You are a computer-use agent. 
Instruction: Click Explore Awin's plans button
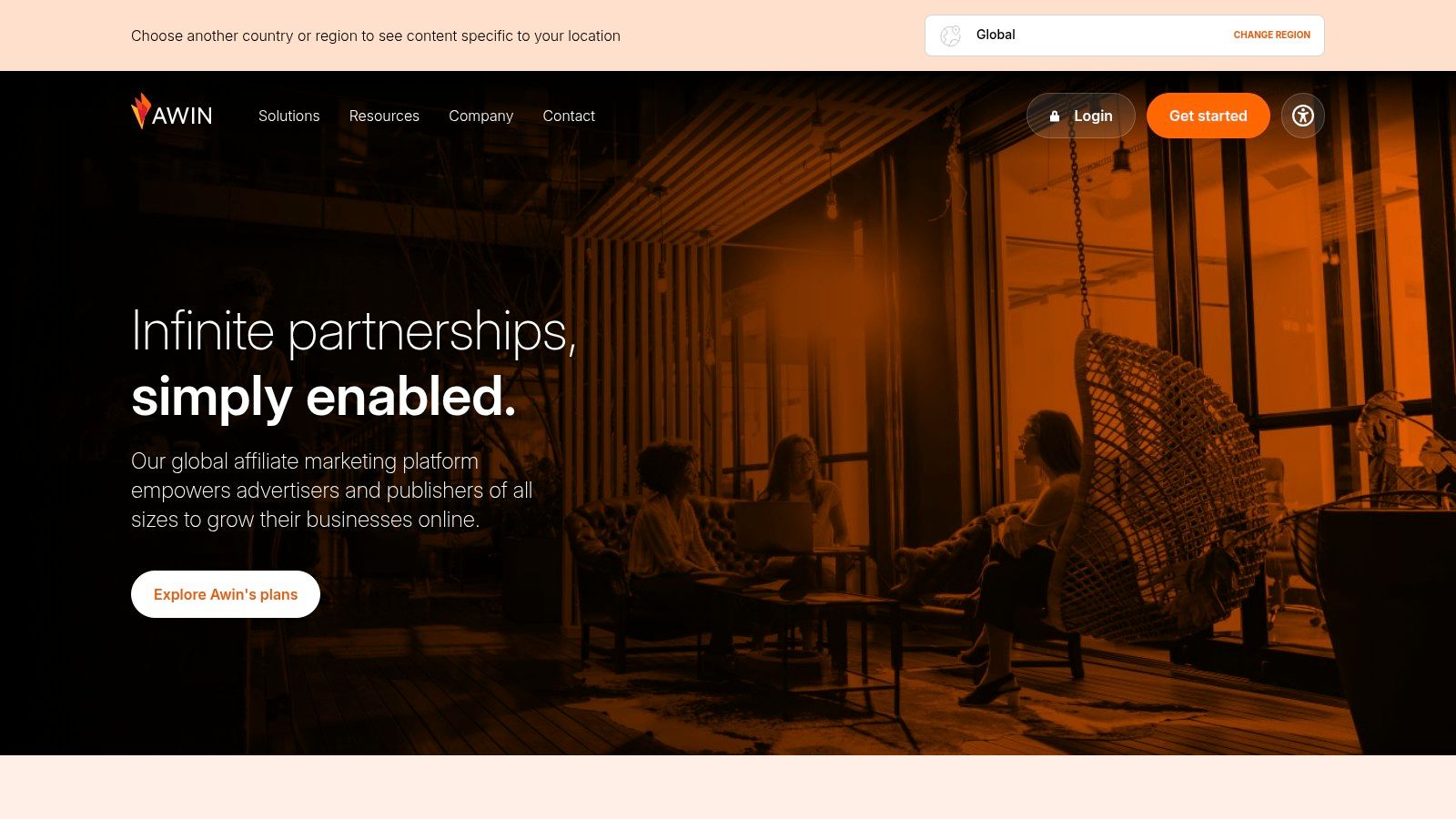226,594
